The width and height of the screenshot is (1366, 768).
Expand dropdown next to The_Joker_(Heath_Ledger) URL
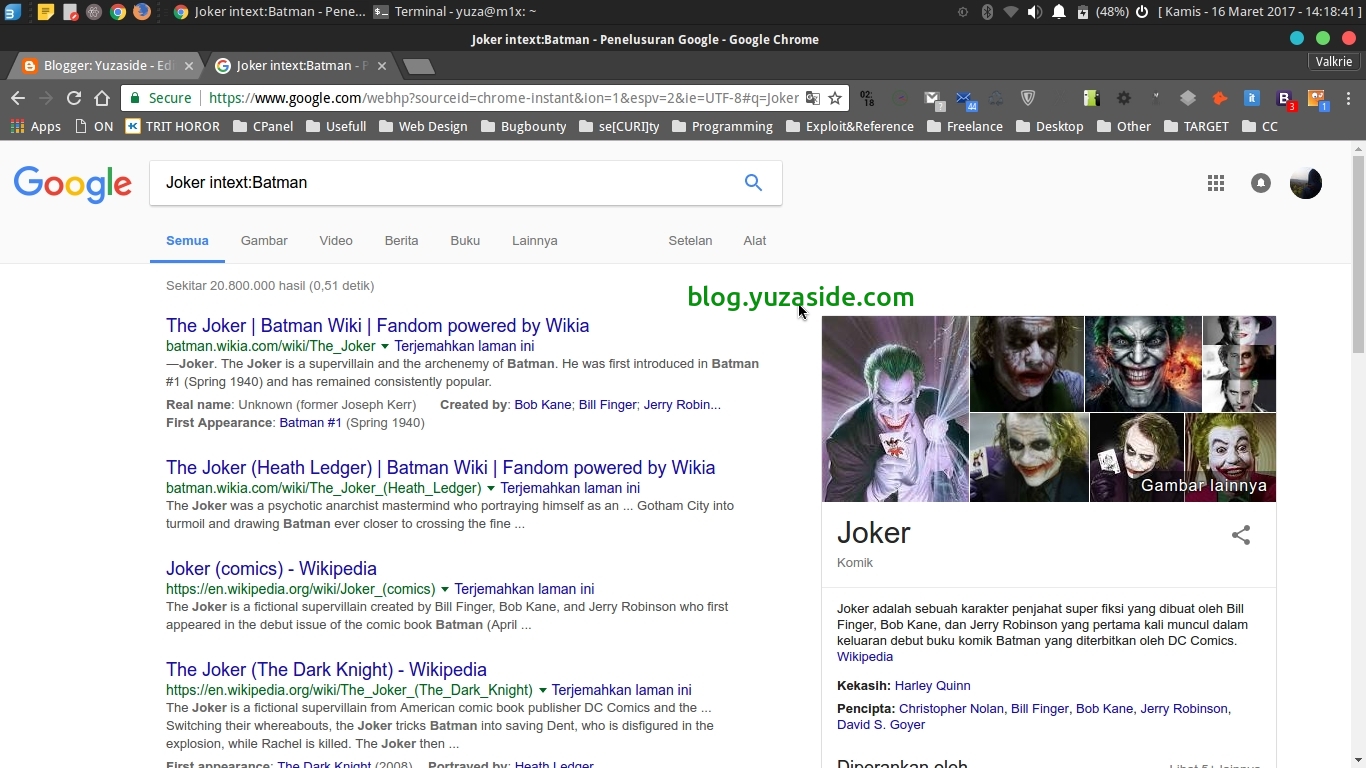(x=491, y=488)
